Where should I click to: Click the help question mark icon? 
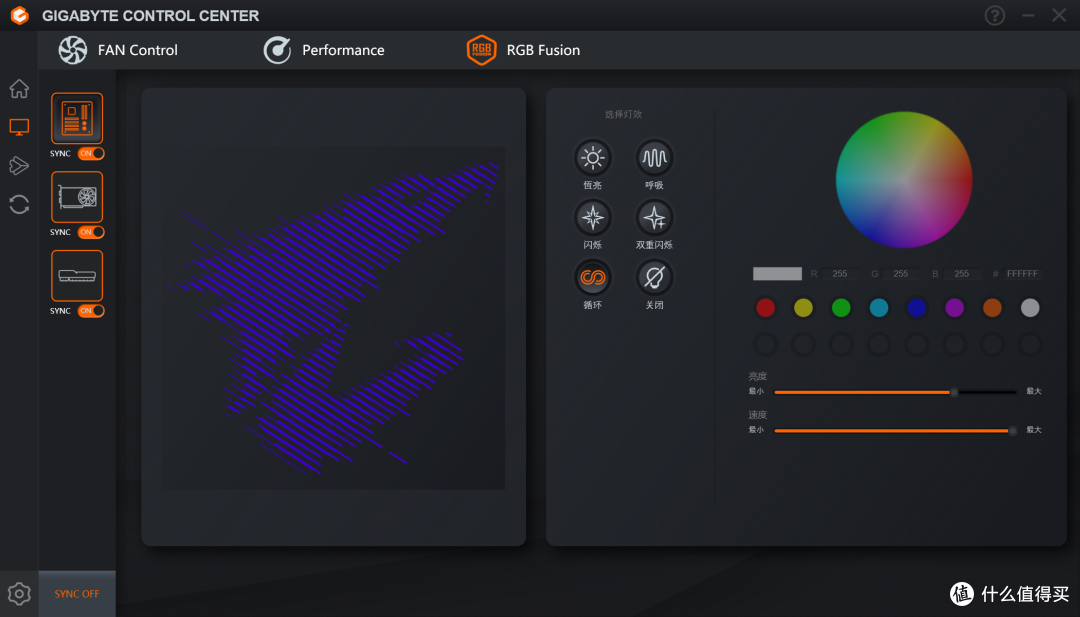995,15
